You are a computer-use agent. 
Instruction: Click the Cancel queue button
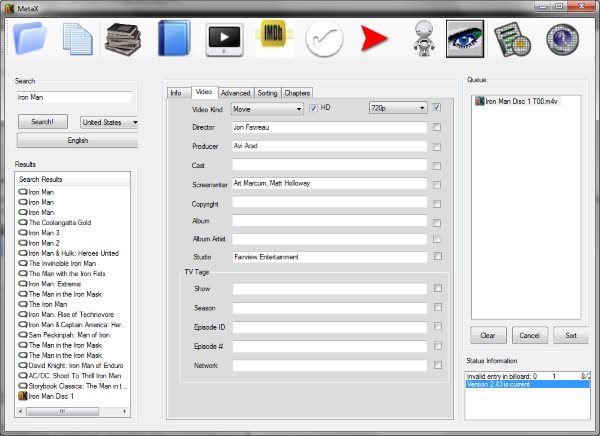530,335
